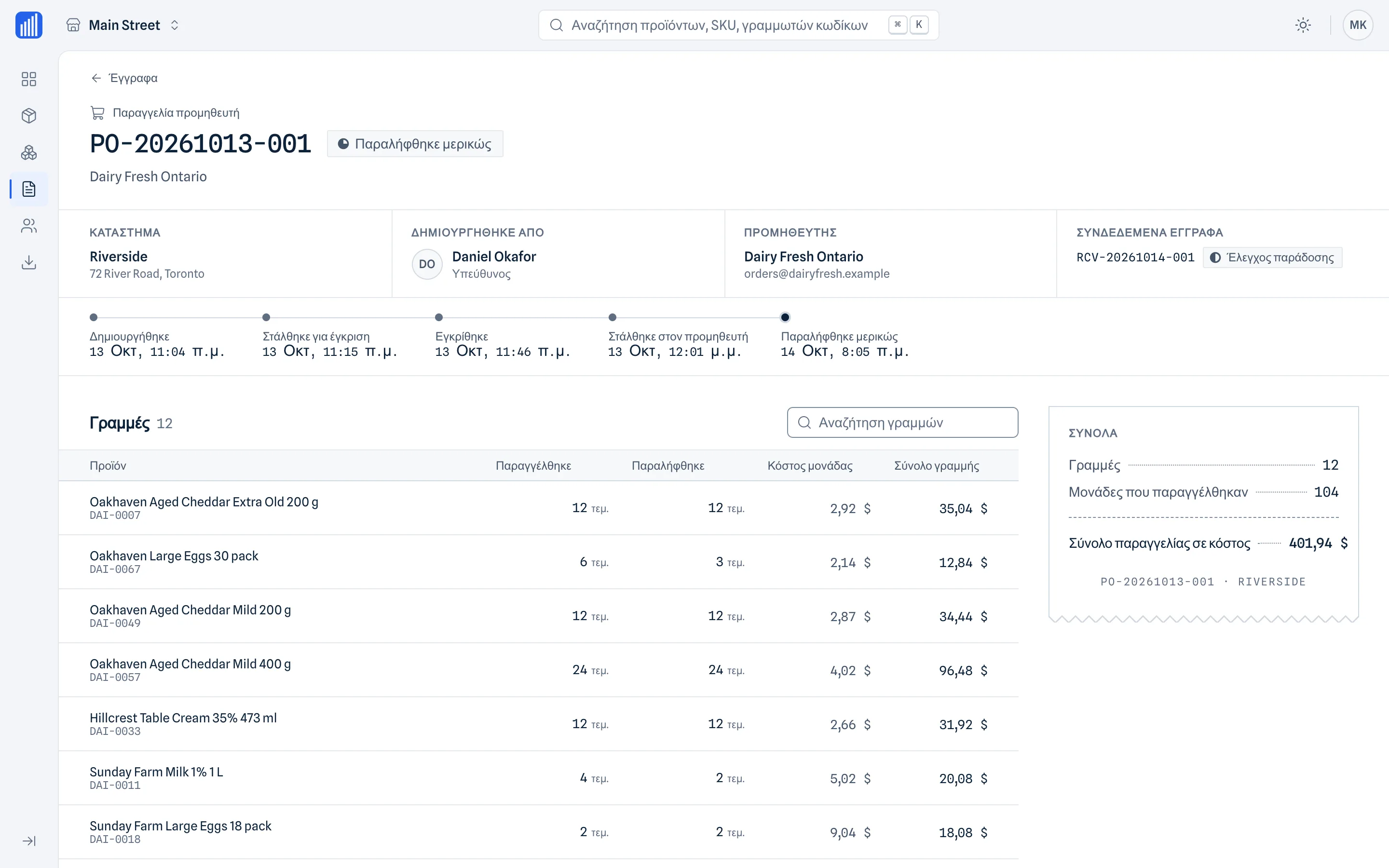Click supplier email orders@dairyfresh.example
The width and height of the screenshot is (1389, 868).
817,274
